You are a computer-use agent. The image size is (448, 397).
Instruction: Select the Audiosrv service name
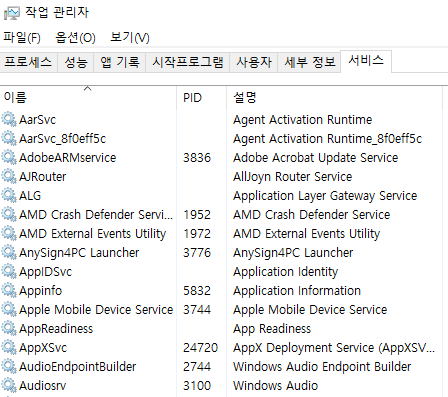click(43, 385)
